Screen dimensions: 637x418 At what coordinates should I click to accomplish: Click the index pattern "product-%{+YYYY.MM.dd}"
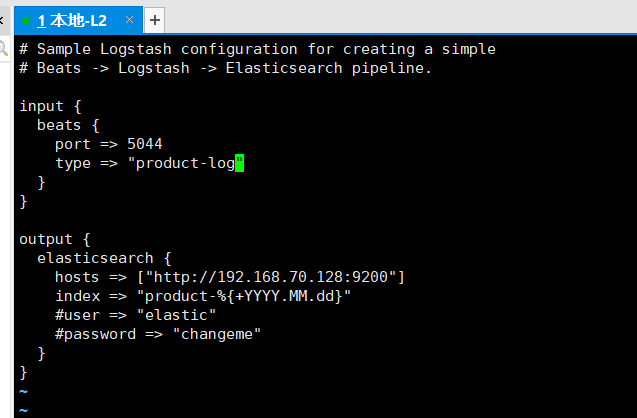(x=244, y=296)
